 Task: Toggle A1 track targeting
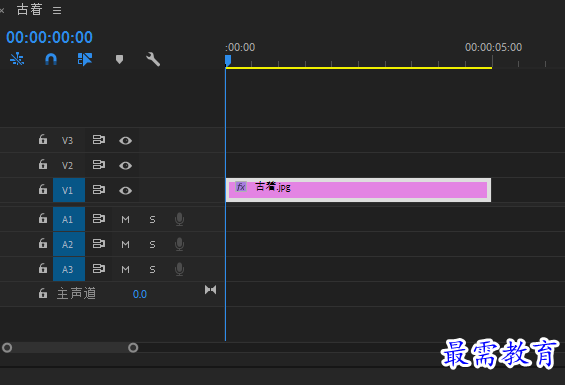pos(69,219)
